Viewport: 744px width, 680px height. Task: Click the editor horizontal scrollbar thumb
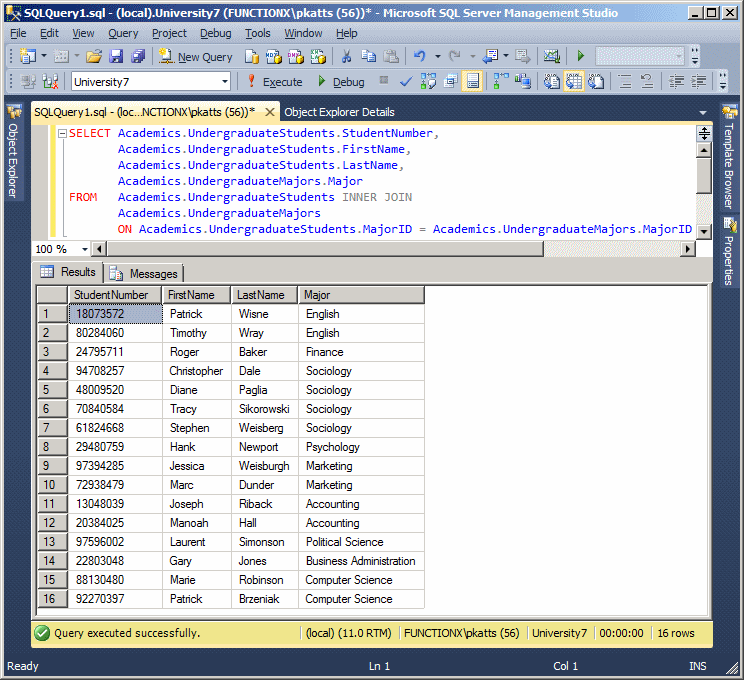pyautogui.click(x=326, y=249)
